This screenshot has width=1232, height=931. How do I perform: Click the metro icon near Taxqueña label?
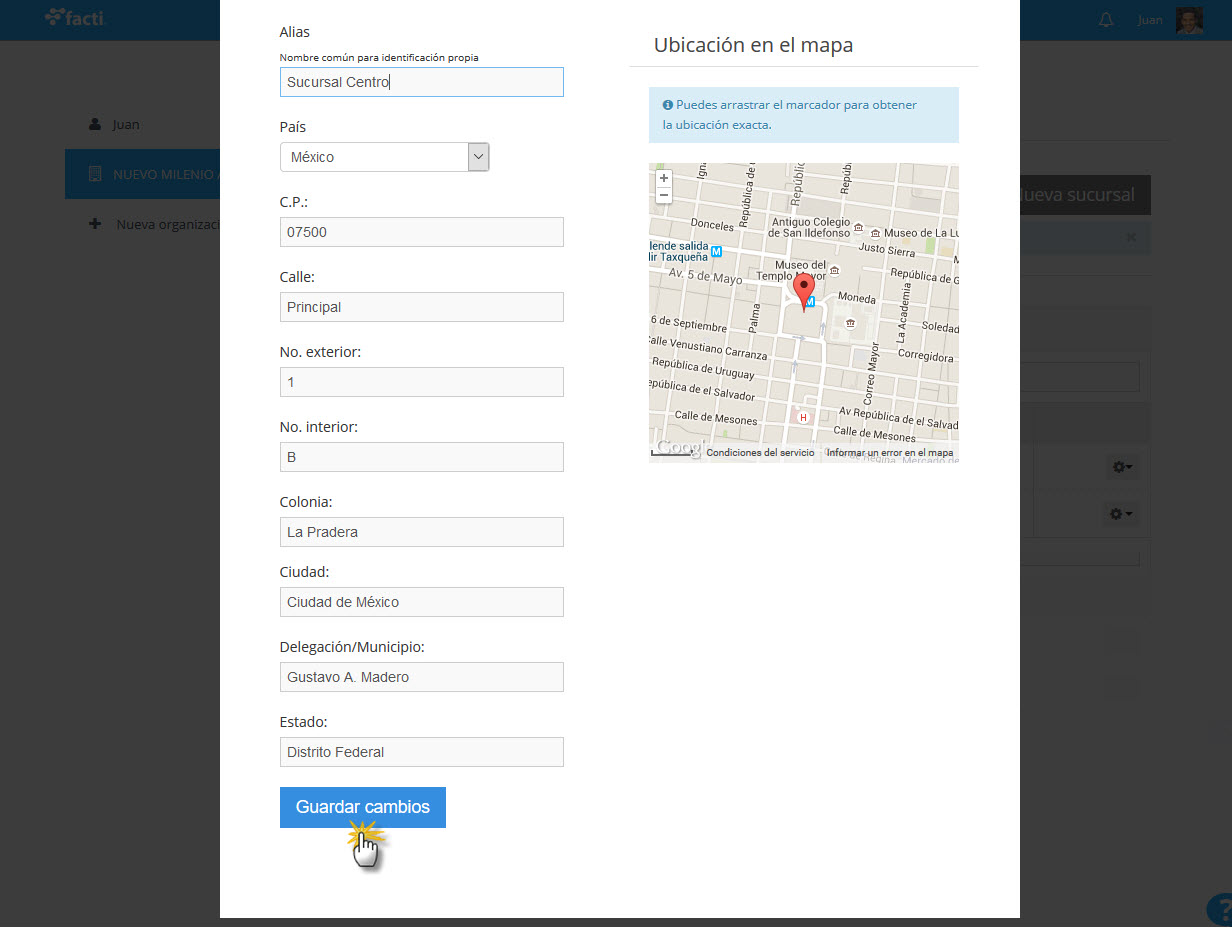[x=716, y=252]
